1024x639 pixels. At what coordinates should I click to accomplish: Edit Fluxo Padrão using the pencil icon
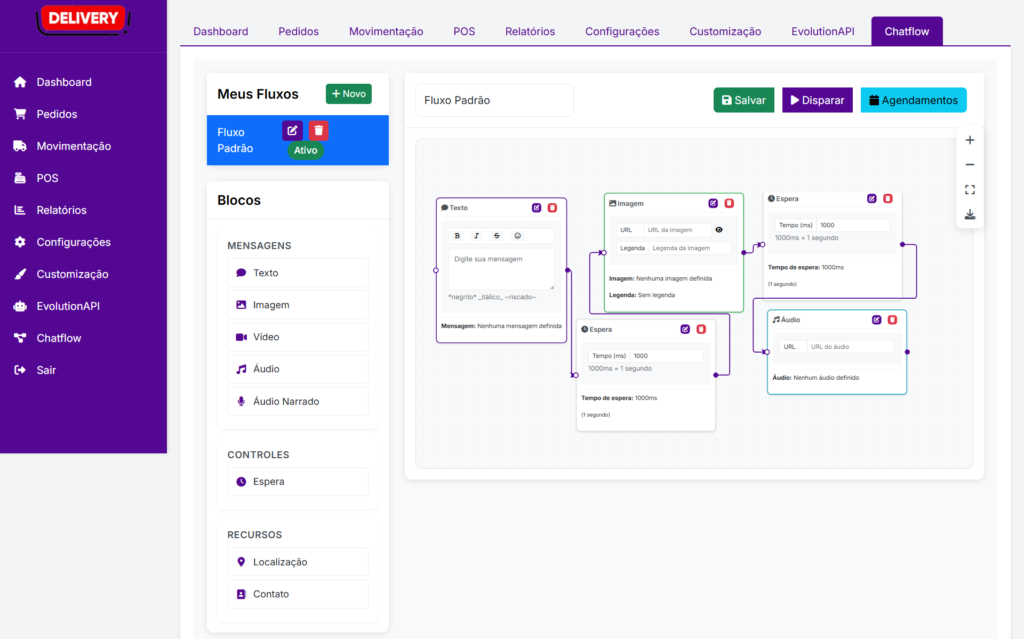coord(292,130)
